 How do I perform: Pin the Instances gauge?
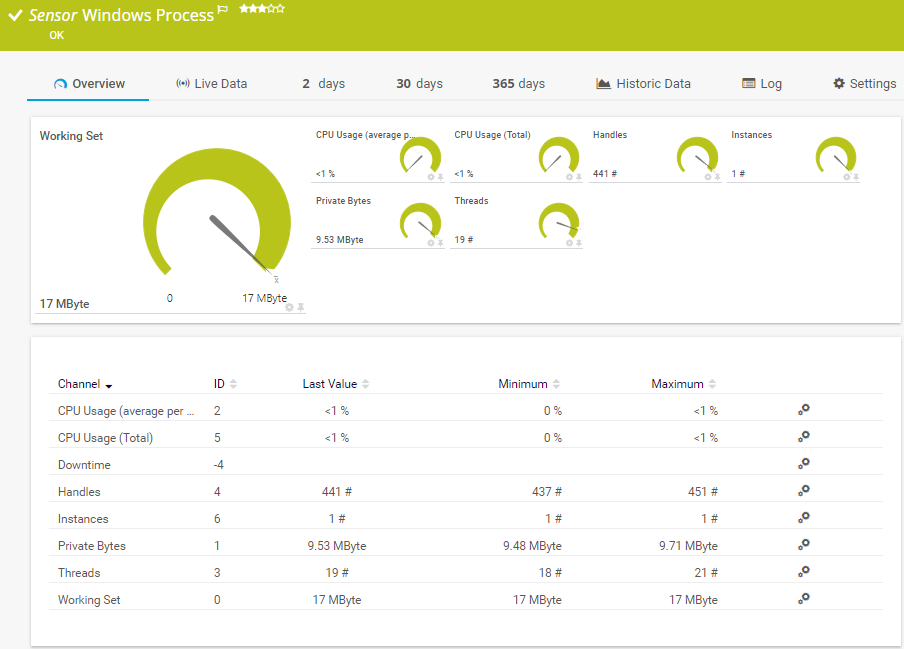pyautogui.click(x=856, y=177)
